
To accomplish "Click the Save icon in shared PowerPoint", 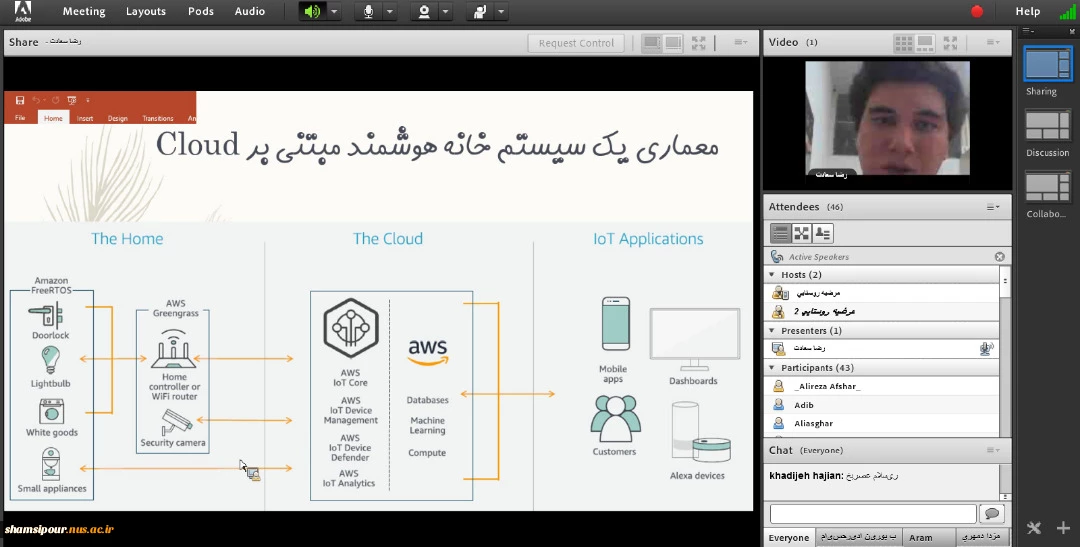I will (20, 101).
